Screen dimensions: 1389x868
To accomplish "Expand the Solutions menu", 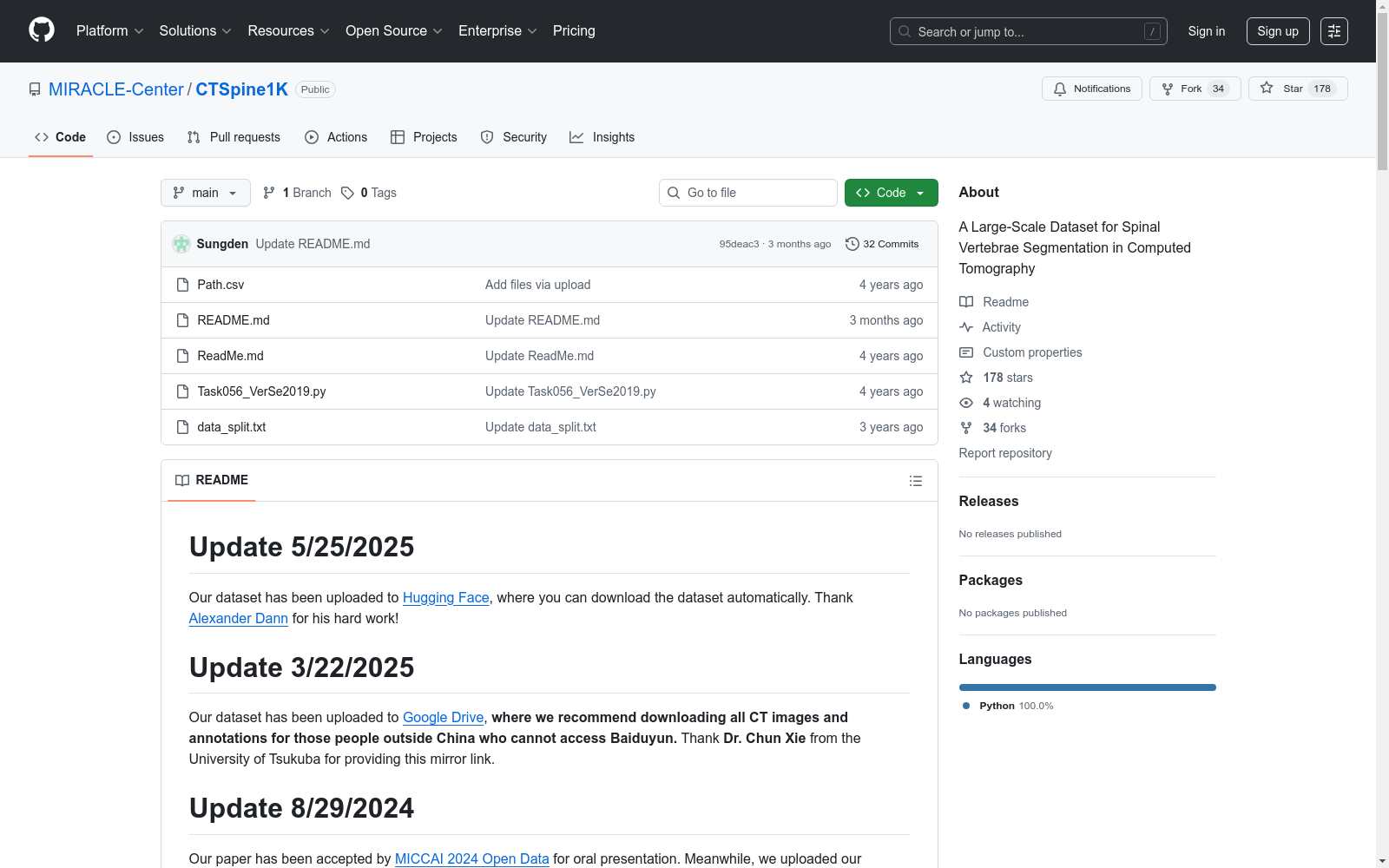I will 195,31.
